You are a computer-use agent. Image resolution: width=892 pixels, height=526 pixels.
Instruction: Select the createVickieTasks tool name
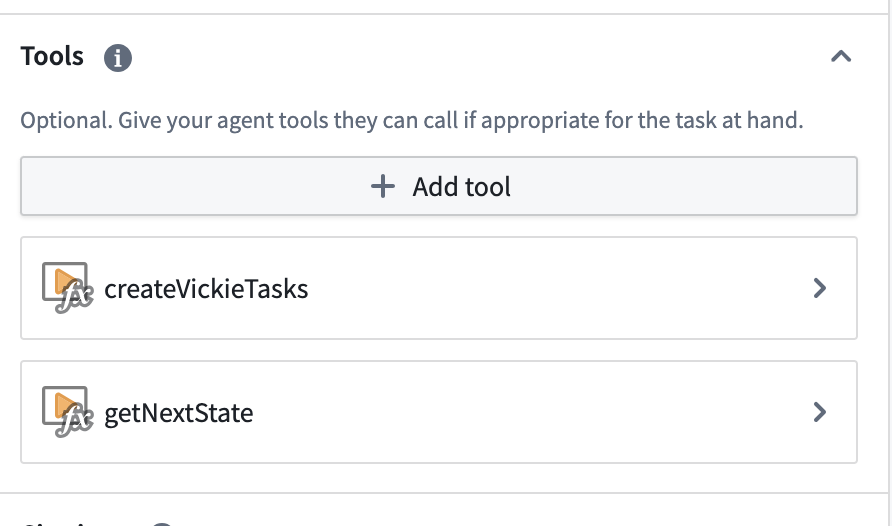coord(206,289)
